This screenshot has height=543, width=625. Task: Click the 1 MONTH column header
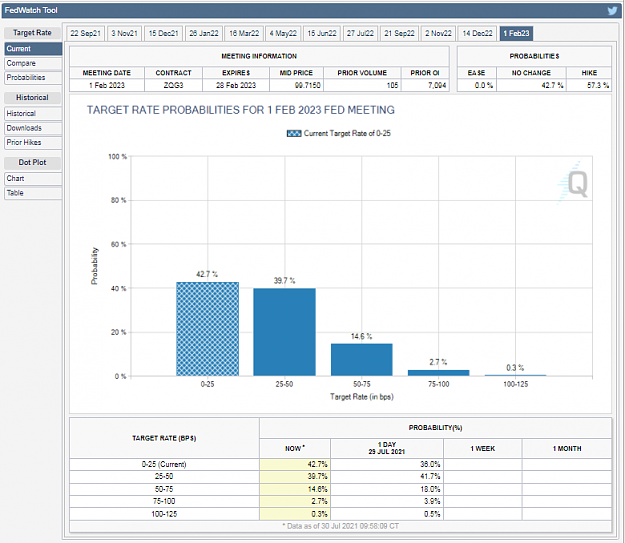click(x=567, y=449)
